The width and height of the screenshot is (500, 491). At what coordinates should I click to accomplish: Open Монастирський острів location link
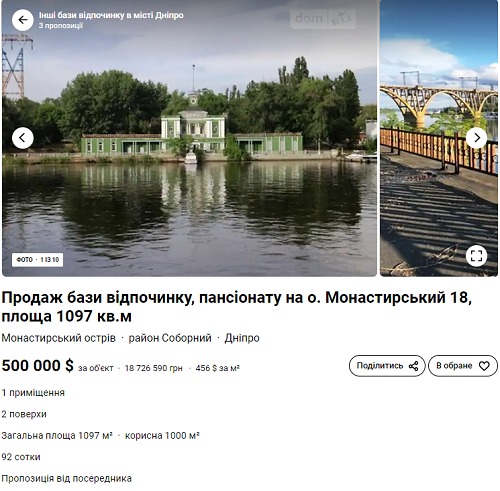[59, 338]
